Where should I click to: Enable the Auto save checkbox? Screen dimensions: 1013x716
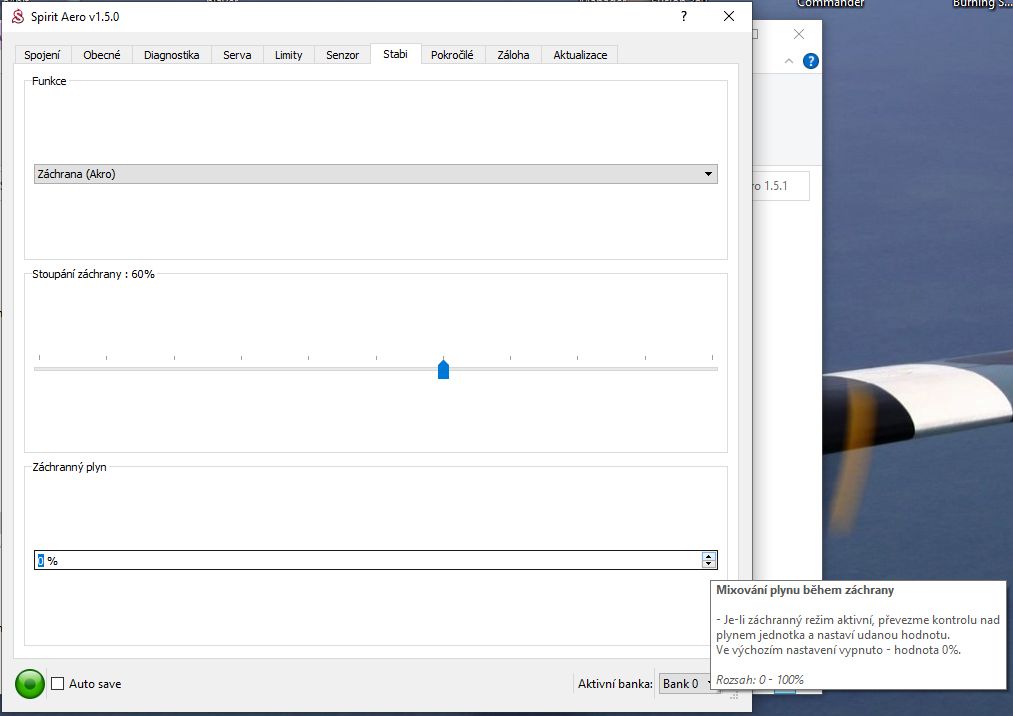pos(58,684)
